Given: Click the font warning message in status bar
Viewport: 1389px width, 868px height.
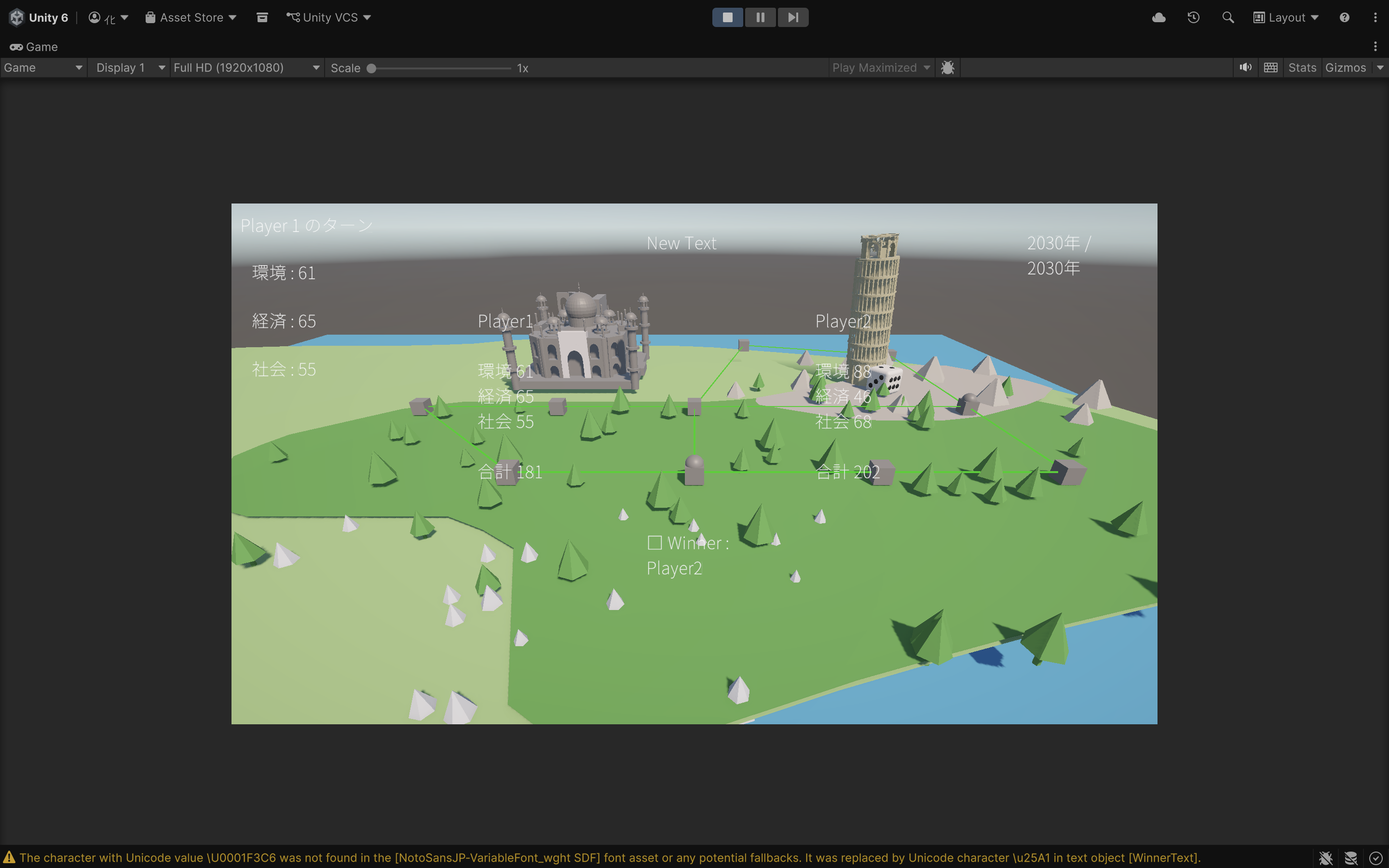Looking at the screenshot, I should [x=610, y=858].
